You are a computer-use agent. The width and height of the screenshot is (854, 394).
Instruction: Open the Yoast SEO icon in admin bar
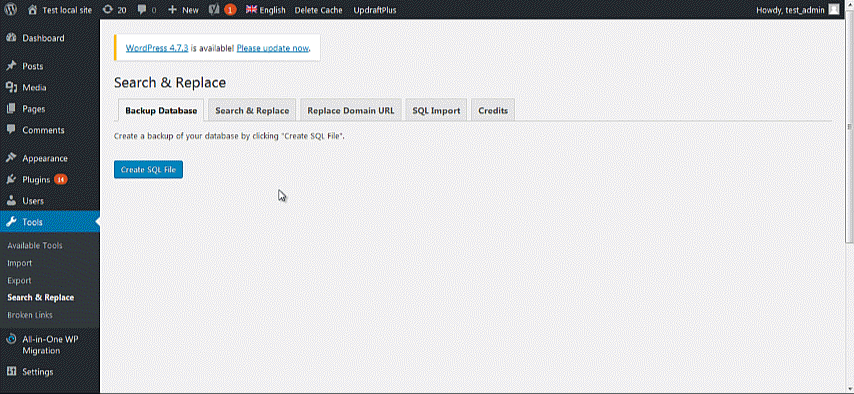click(215, 10)
